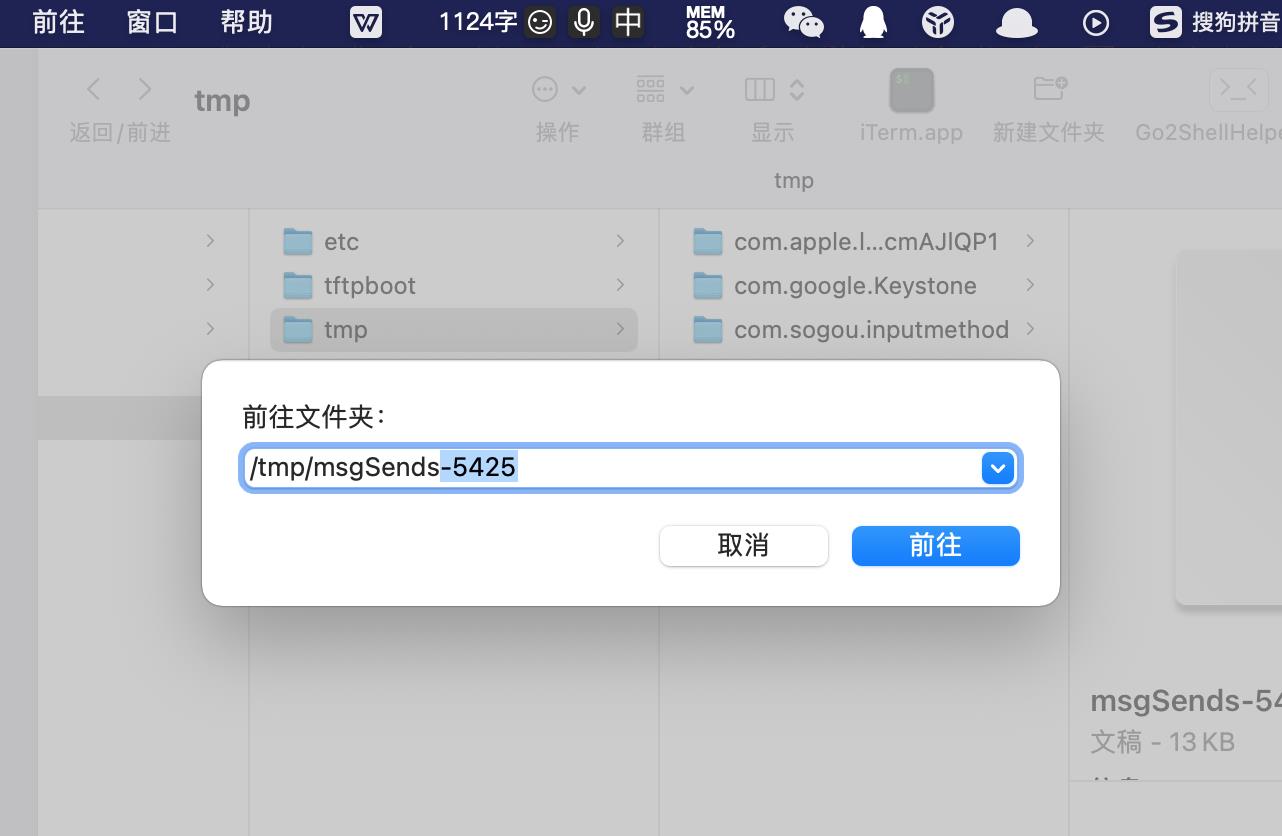Expand the com.apple.l...cmAJIQP1 chevron
Screen dimensions: 1282x836
pyautogui.click(x=1030, y=241)
